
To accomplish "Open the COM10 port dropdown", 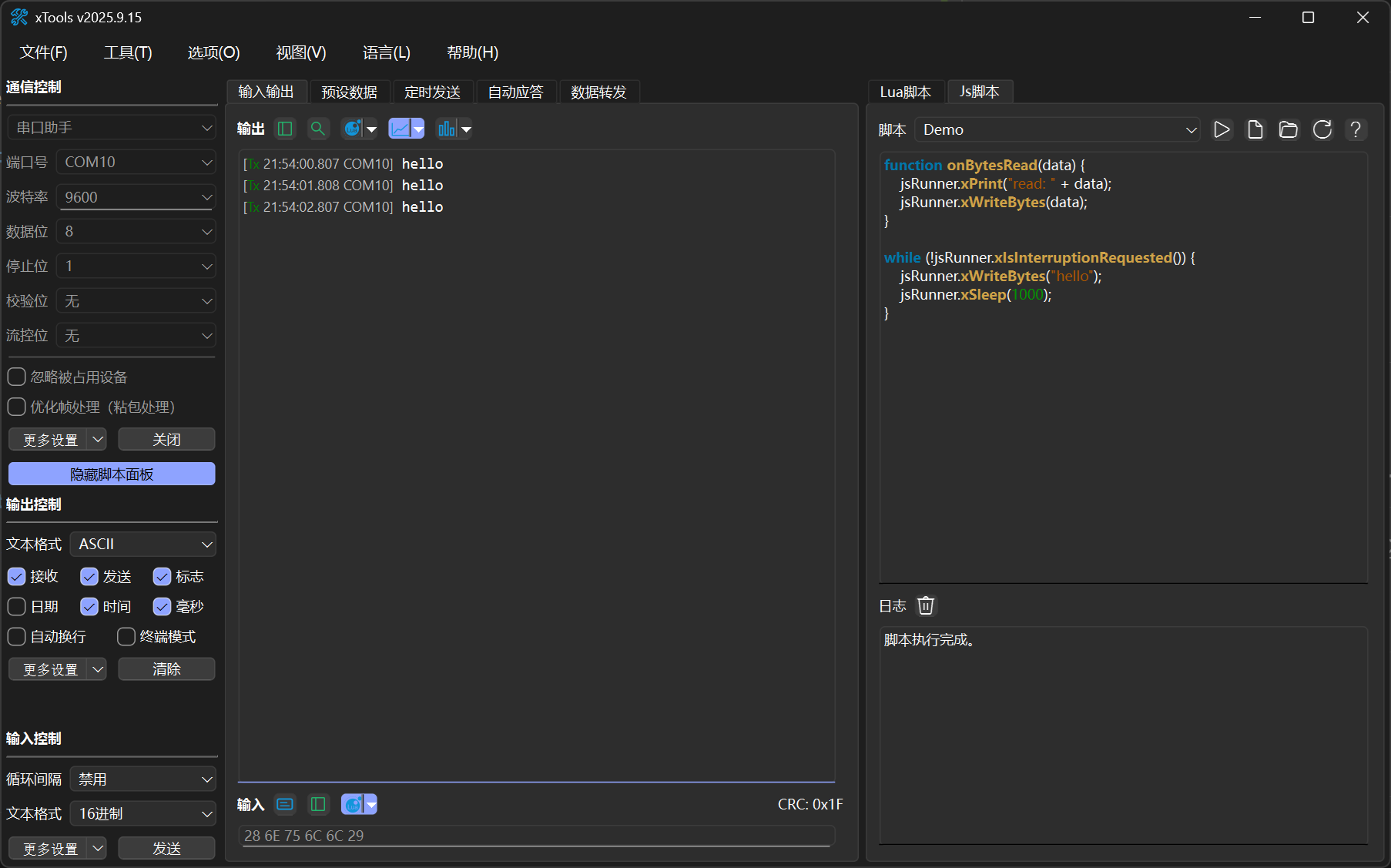I will pyautogui.click(x=136, y=162).
